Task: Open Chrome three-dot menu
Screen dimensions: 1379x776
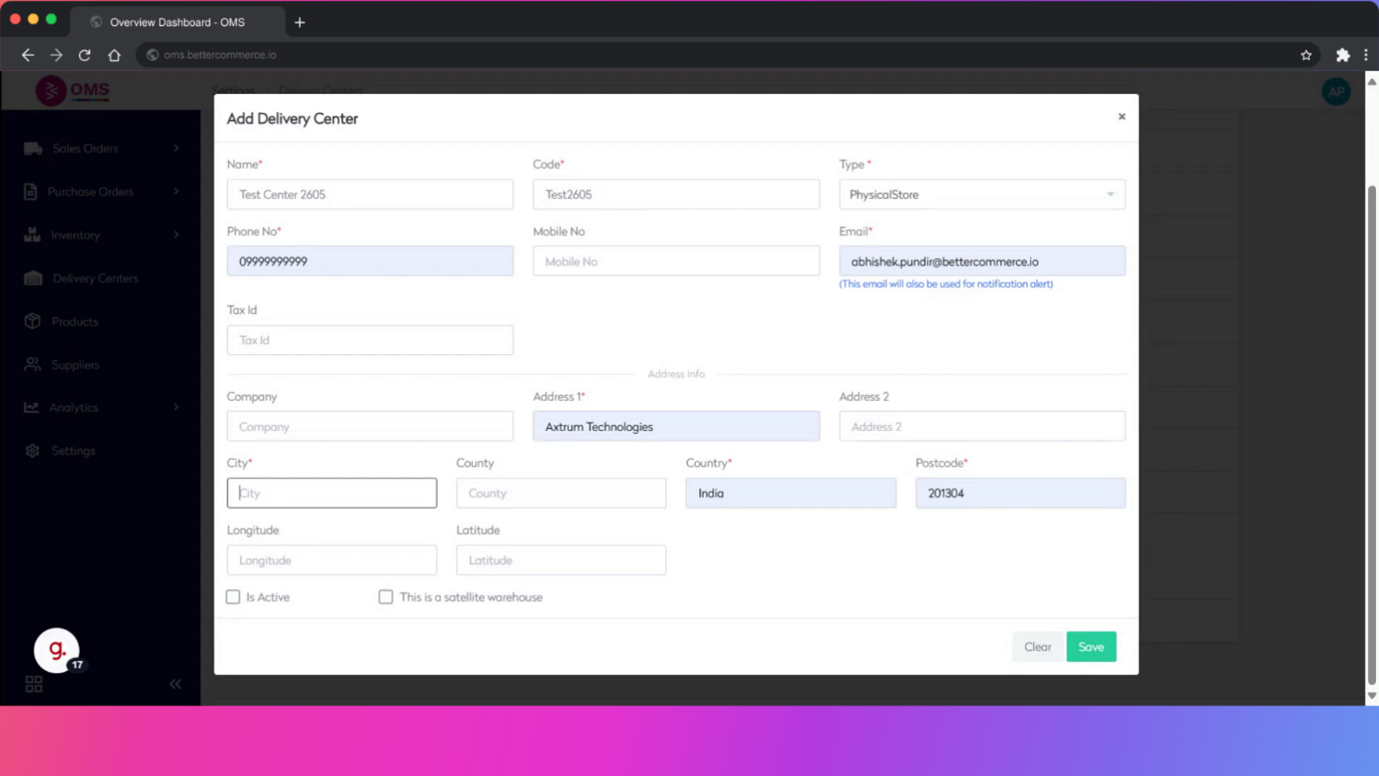Action: (1366, 55)
